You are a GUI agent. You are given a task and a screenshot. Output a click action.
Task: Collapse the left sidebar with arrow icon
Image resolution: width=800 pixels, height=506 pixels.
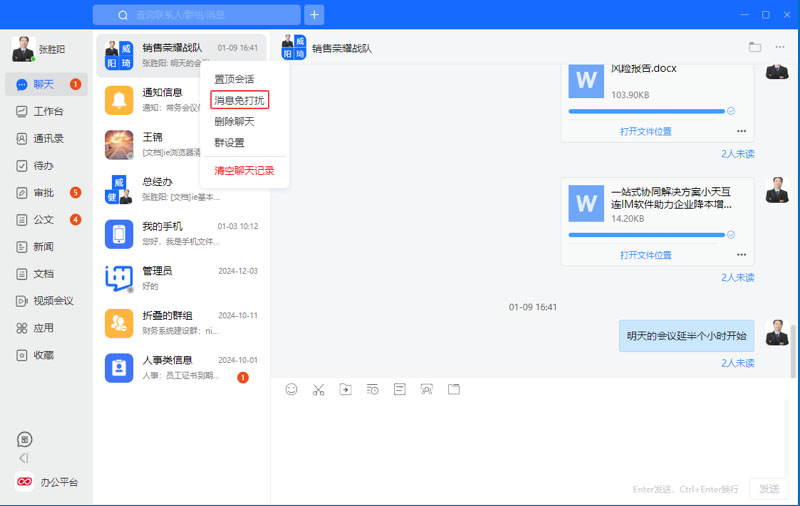click(23, 458)
